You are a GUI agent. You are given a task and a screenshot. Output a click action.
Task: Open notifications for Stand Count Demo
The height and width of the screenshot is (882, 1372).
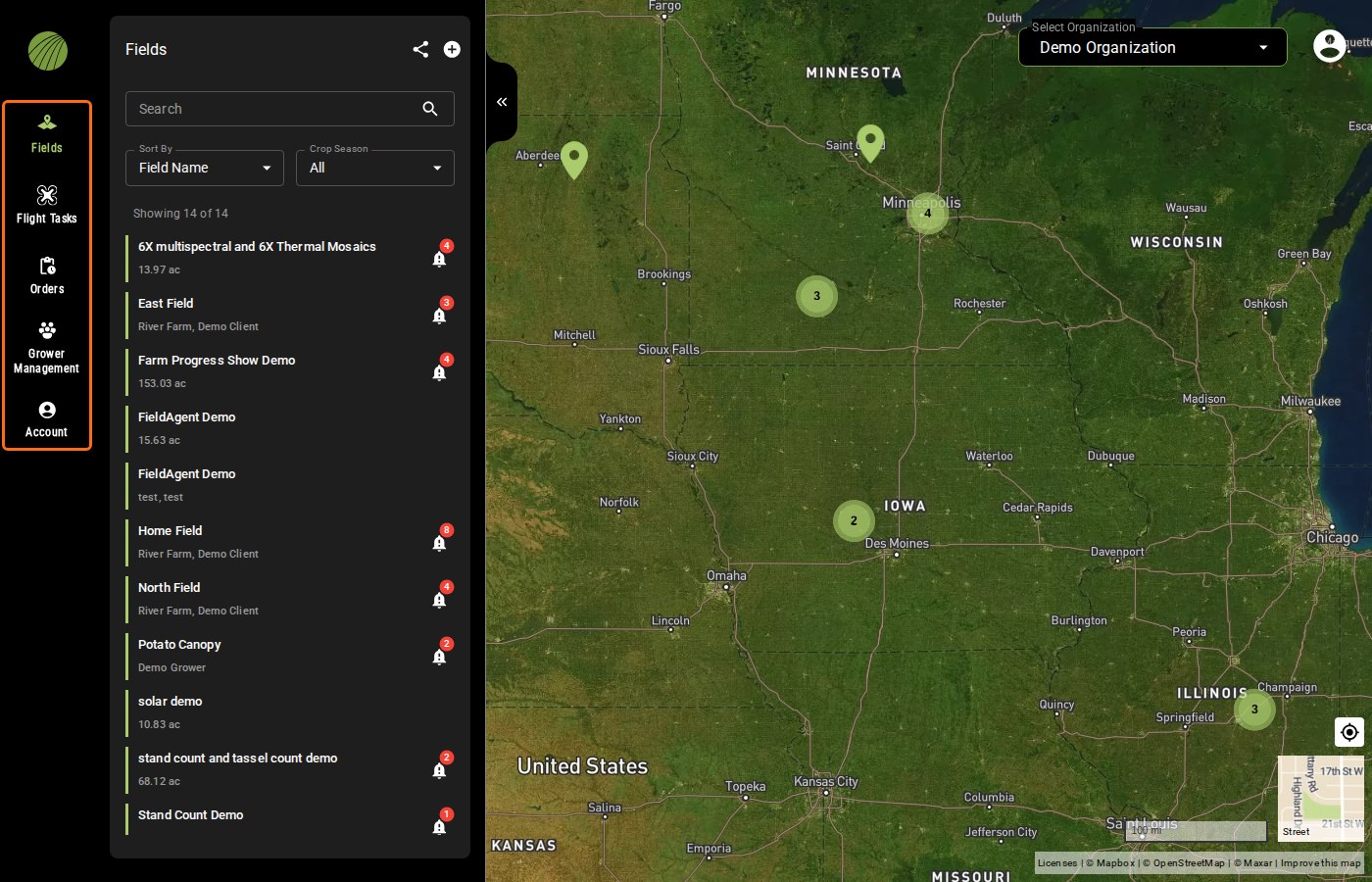click(440, 825)
